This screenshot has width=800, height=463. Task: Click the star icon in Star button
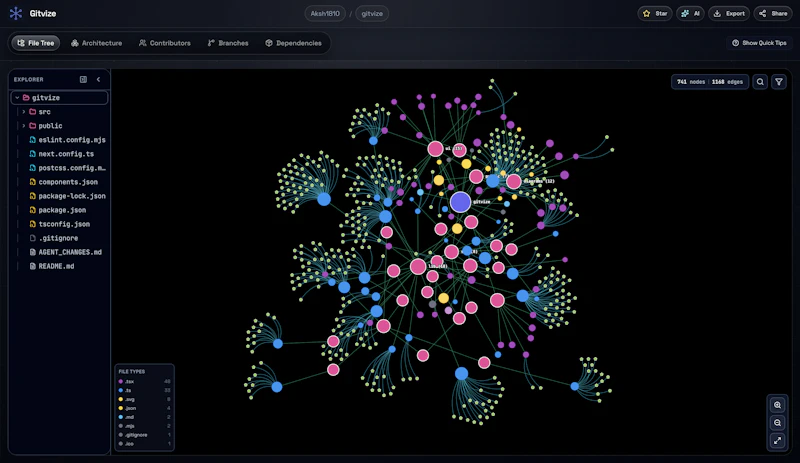pos(646,13)
